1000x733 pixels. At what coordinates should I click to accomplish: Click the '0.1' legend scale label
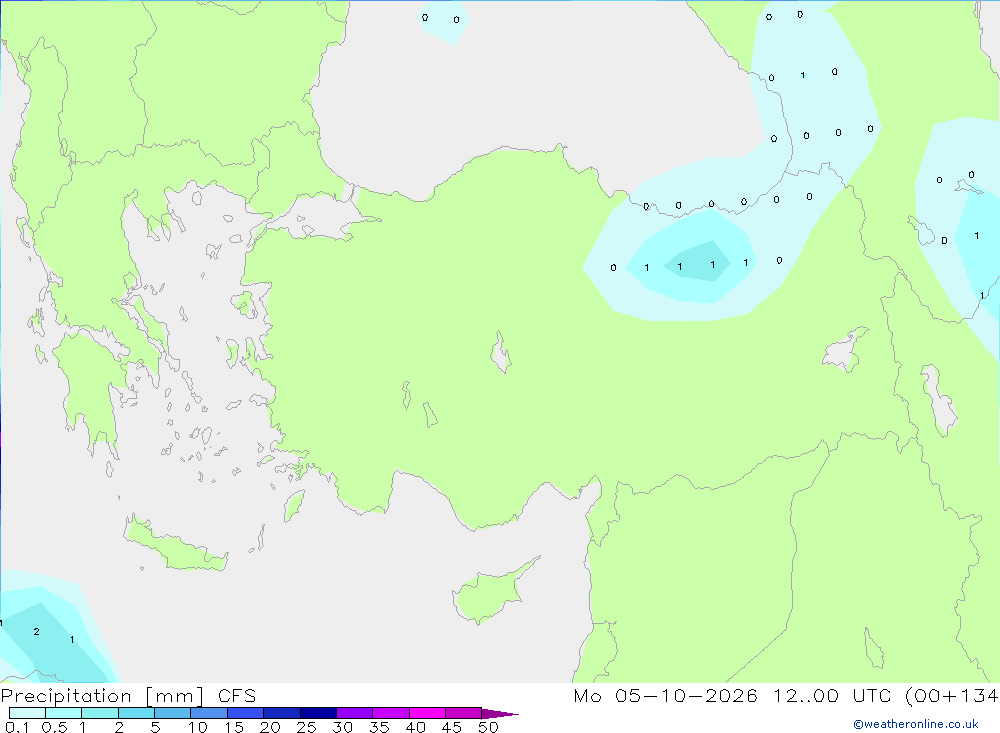(x=17, y=727)
